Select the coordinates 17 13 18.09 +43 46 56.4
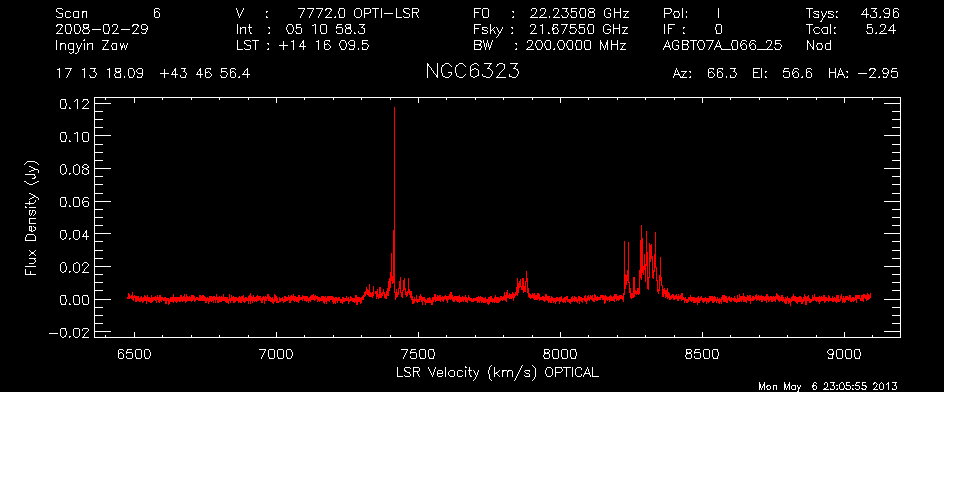962x490 pixels. 153,74
